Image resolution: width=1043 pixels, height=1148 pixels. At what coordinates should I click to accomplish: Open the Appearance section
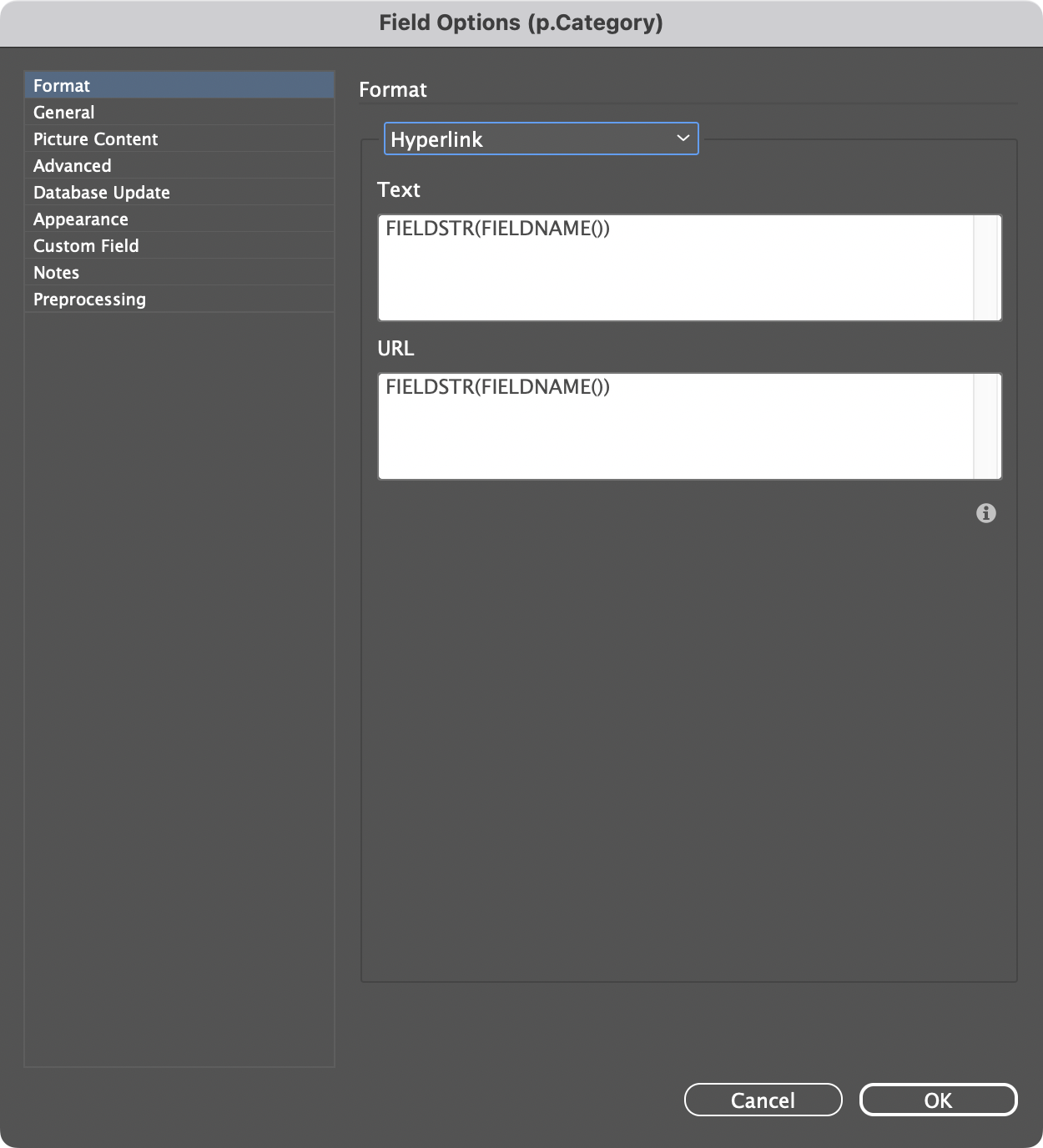click(81, 219)
